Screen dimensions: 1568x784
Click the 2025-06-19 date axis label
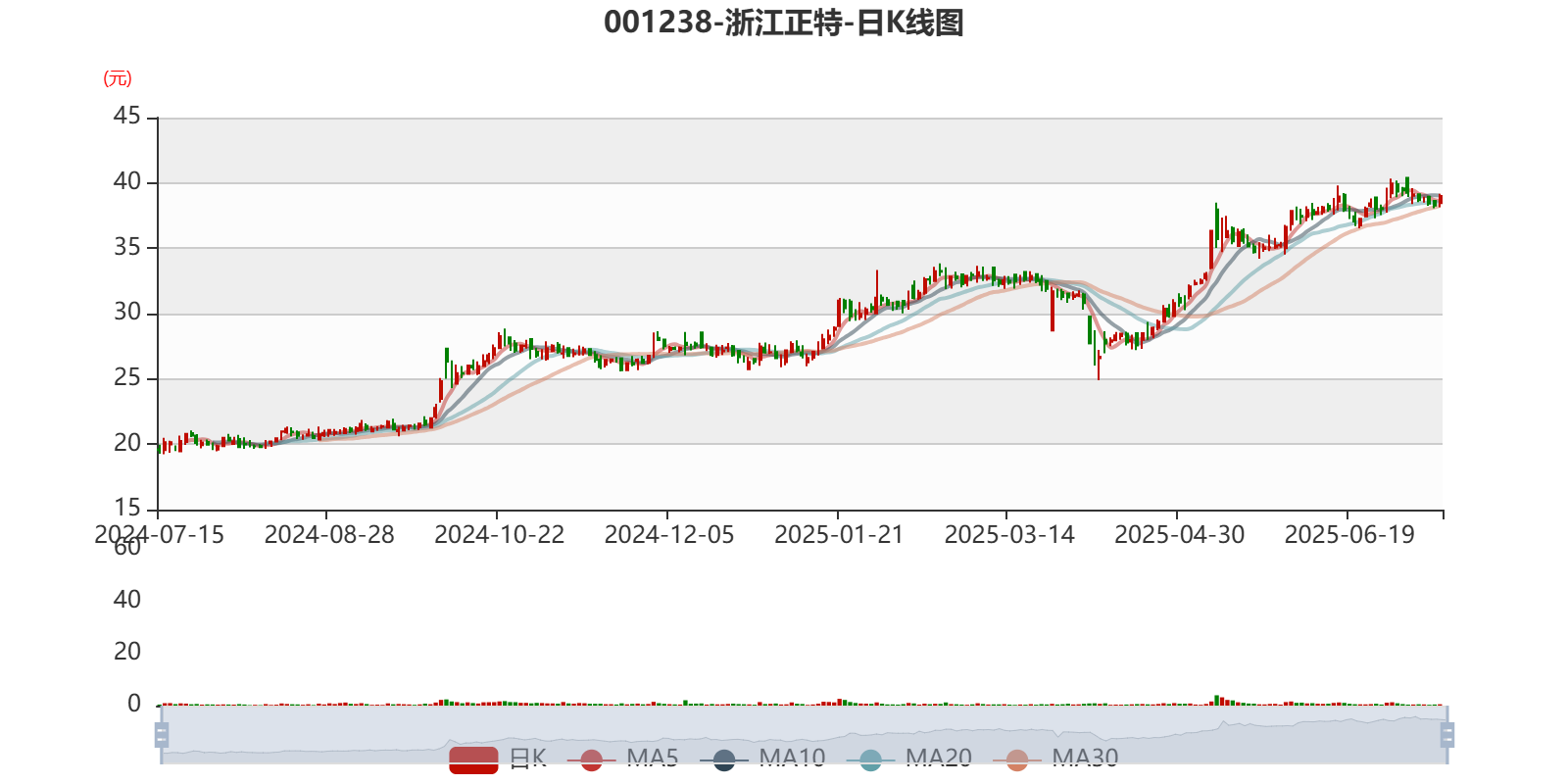(1349, 535)
